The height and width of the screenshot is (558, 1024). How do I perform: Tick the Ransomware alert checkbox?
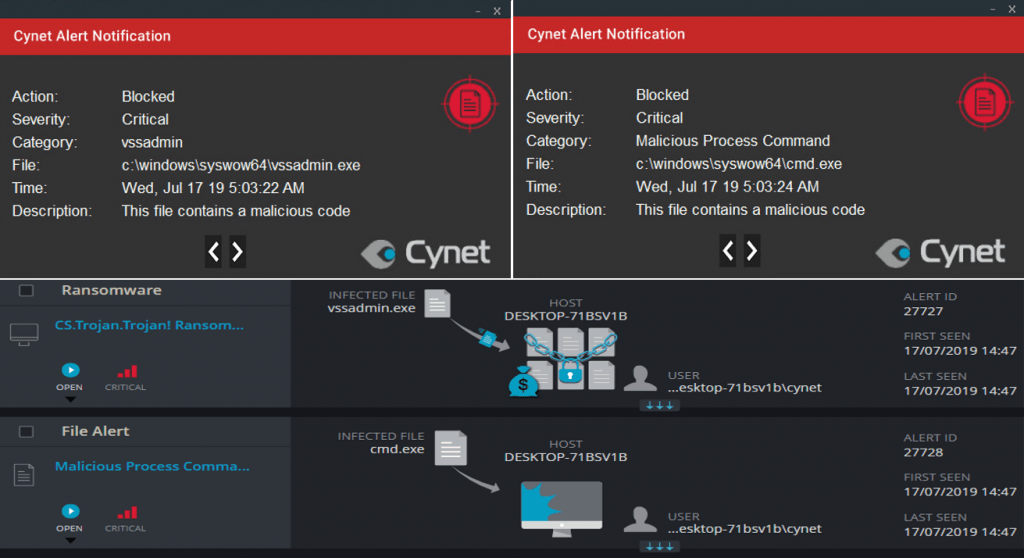26,291
